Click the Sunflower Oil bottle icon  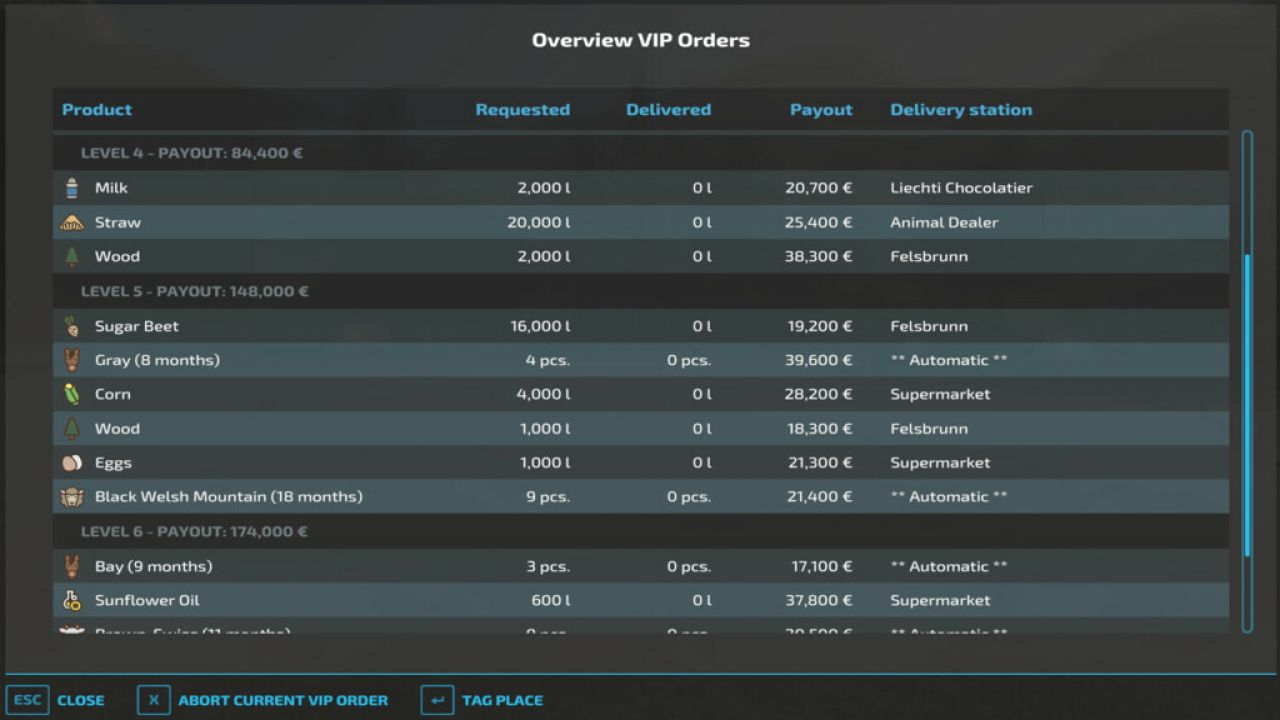pos(70,599)
